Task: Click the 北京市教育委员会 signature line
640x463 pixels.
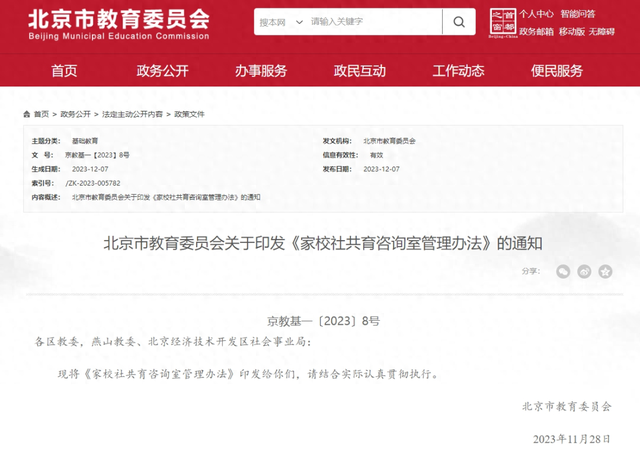Action: click(567, 406)
